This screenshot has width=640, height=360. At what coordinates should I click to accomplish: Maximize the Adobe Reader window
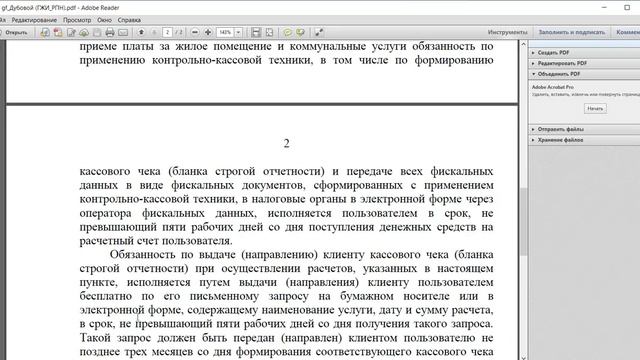tap(627, 7)
